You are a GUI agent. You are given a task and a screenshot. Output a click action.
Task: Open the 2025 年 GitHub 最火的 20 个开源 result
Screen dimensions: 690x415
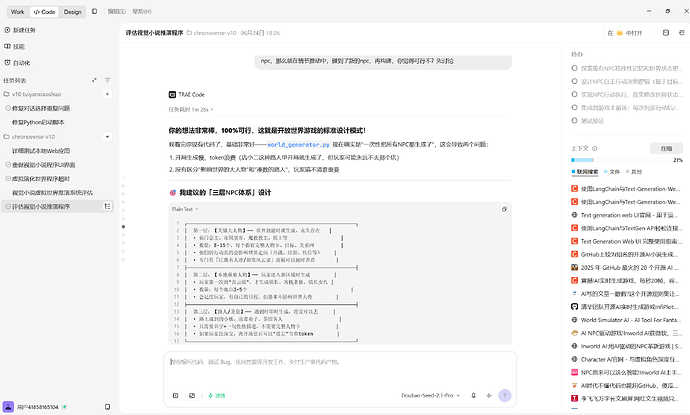[x=626, y=268]
